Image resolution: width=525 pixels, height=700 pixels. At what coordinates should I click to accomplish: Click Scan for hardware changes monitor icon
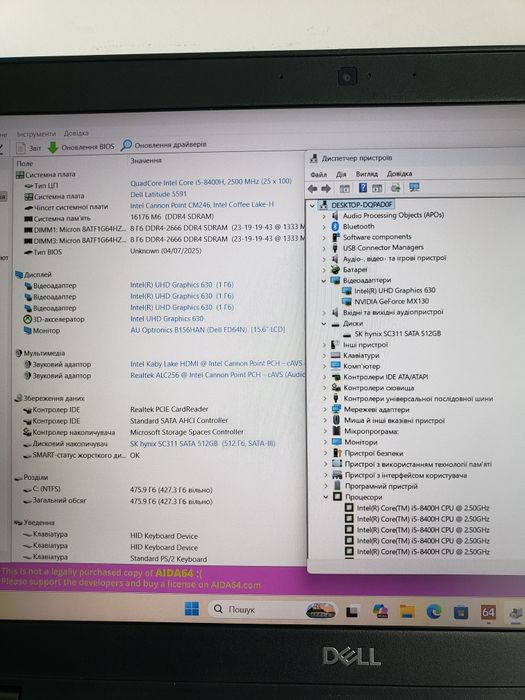(x=414, y=188)
